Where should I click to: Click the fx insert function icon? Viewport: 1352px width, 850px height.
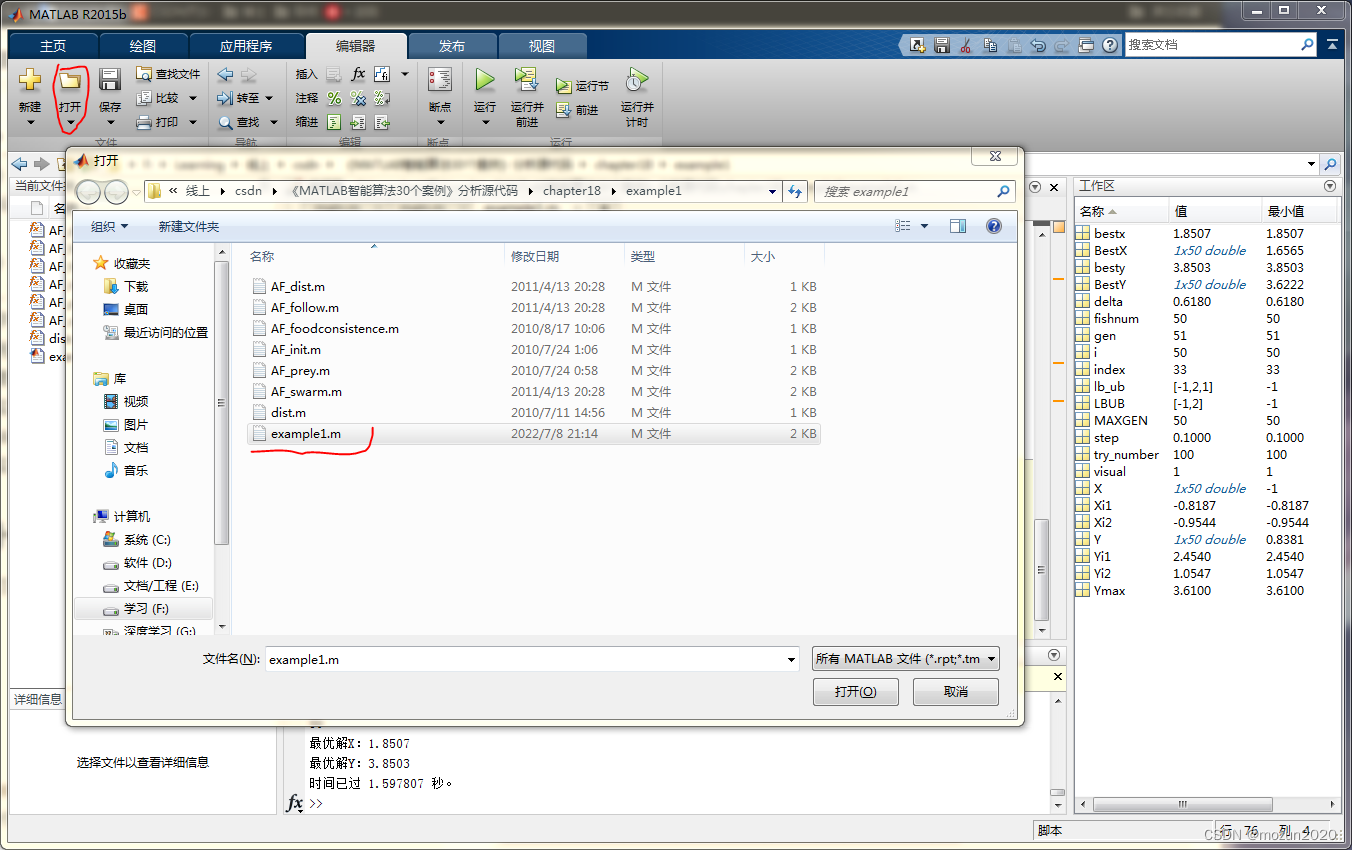pyautogui.click(x=358, y=74)
